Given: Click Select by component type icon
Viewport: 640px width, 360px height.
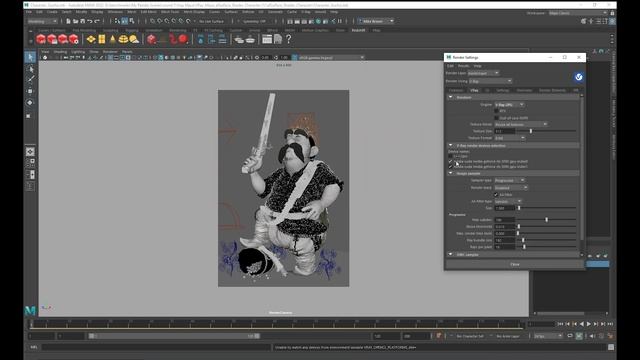Looking at the screenshot, I should pyautogui.click(x=131, y=21).
